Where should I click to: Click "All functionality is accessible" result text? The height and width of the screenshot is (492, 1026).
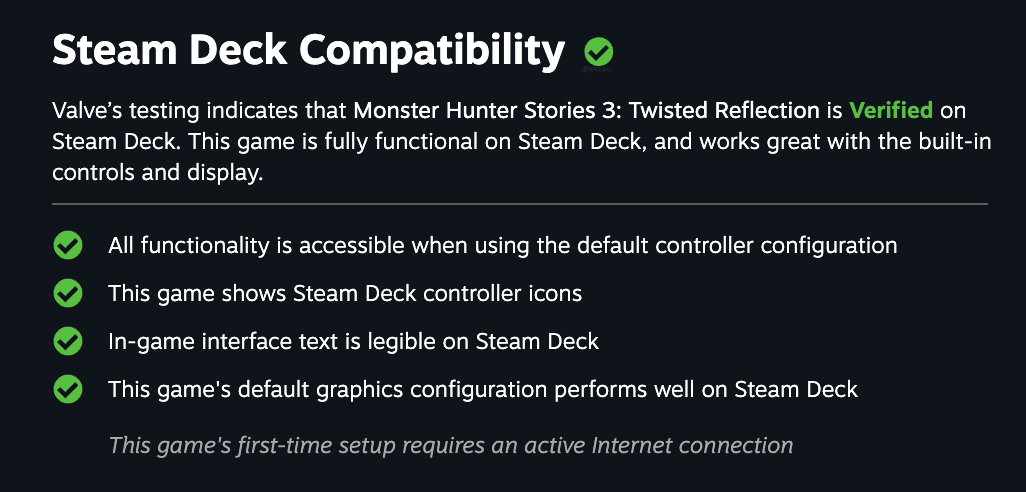[x=263, y=245]
